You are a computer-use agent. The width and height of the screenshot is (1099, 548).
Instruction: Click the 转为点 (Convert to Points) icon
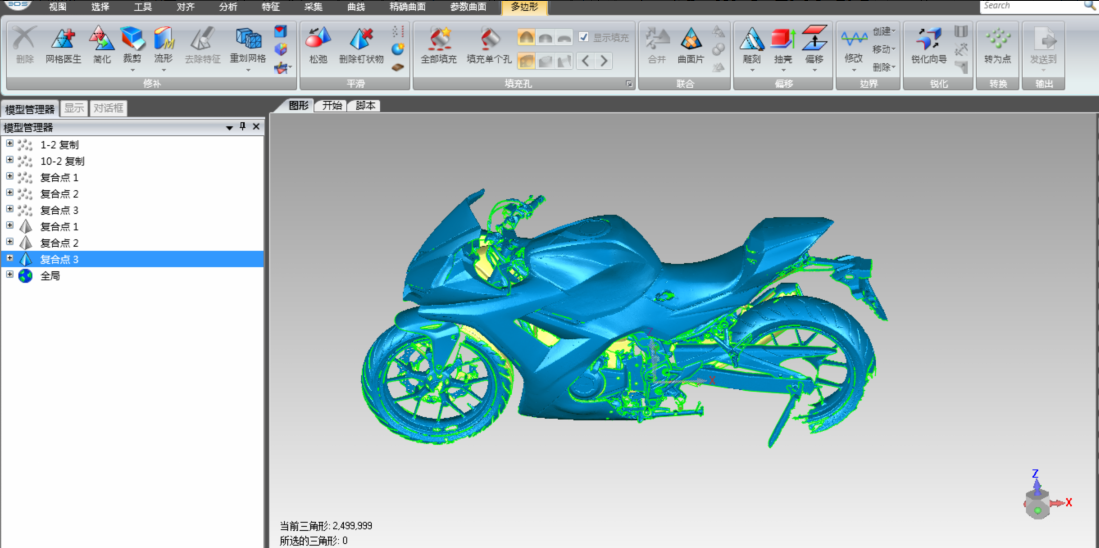pyautogui.click(x=997, y=45)
